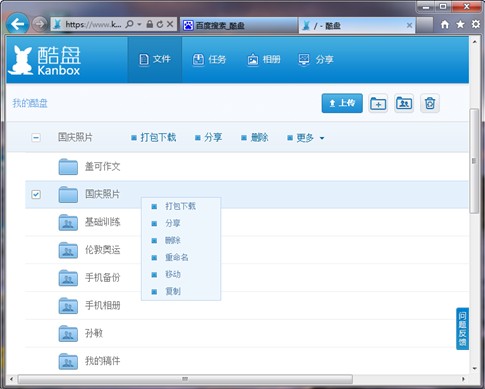Click 删除 in the action bar

pos(255,138)
